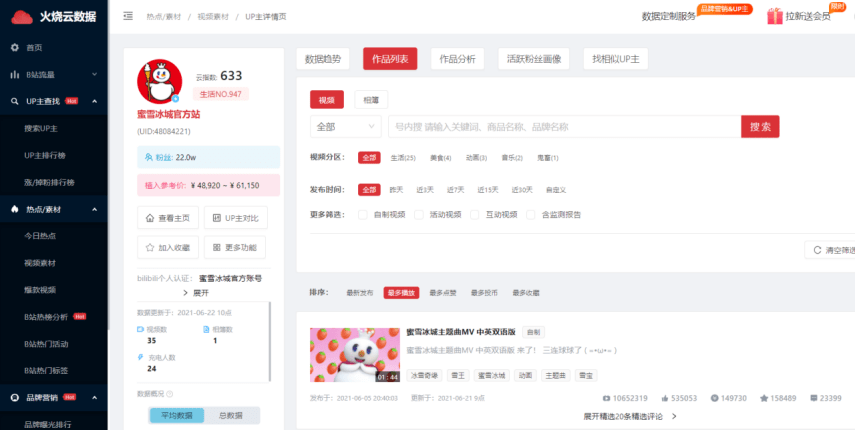This screenshot has height=430, width=855.
Task: Open the 全部 dropdown beside search box
Action: click(x=345, y=127)
